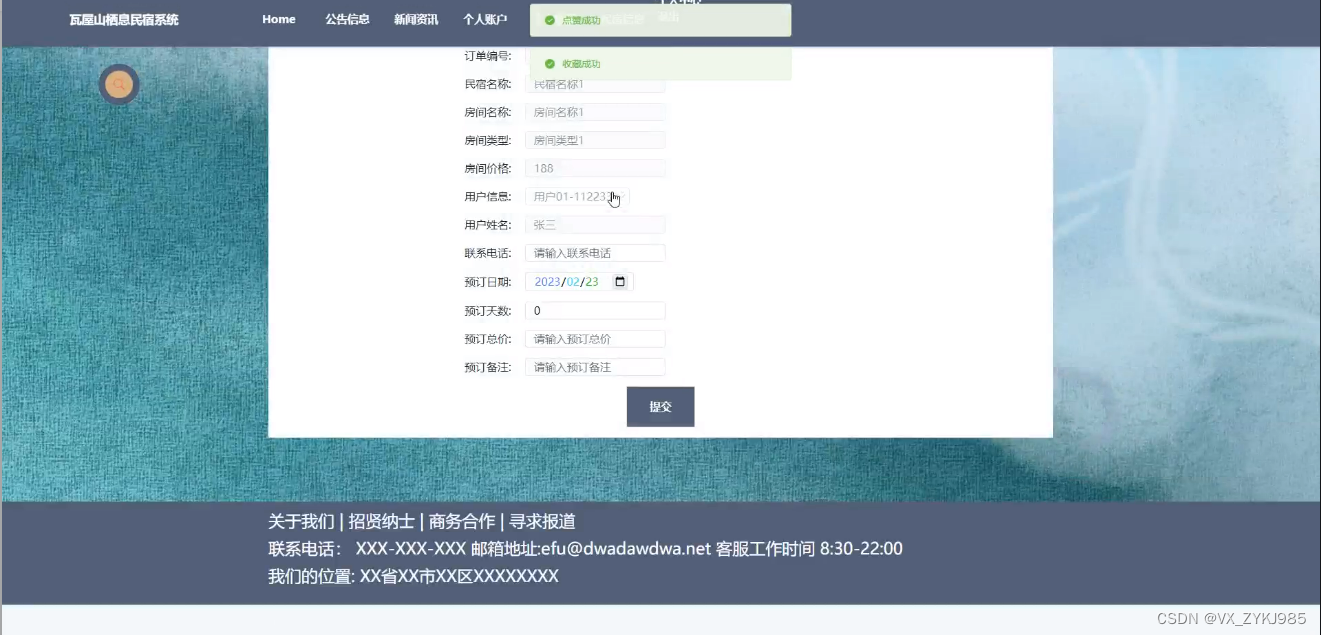Click the 我们的位置 address line
1321x635 pixels.
[x=413, y=576]
